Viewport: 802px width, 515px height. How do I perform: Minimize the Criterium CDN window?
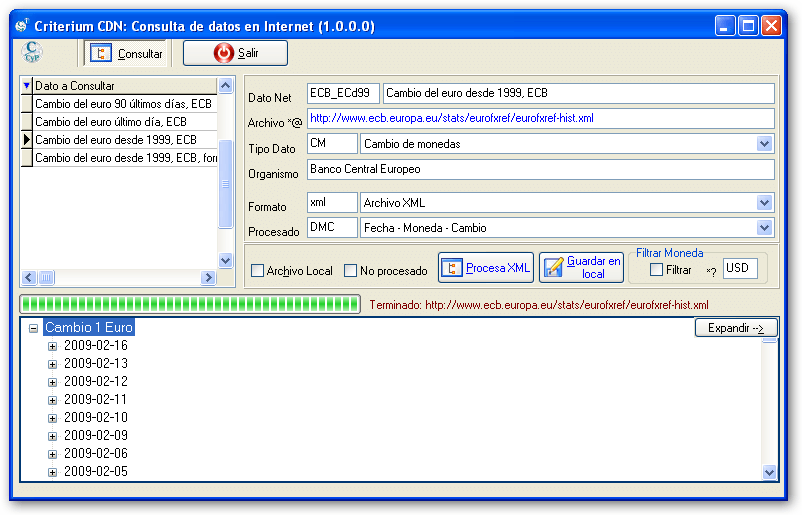(725, 26)
